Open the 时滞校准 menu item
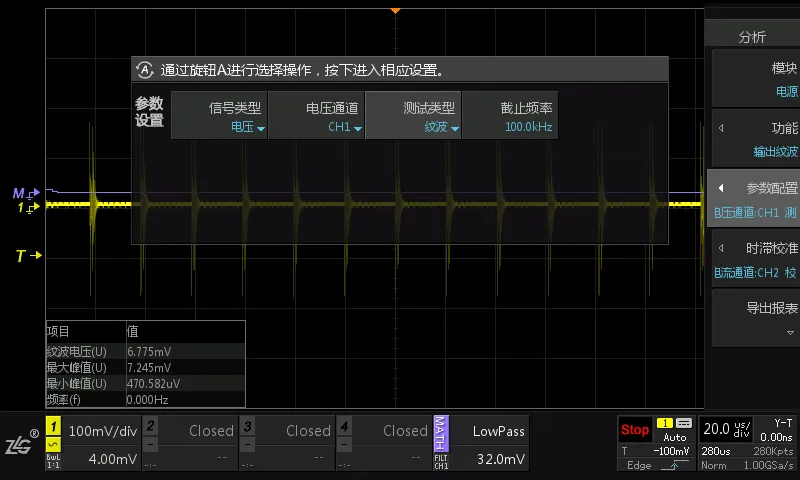800x480 pixels. point(756,259)
